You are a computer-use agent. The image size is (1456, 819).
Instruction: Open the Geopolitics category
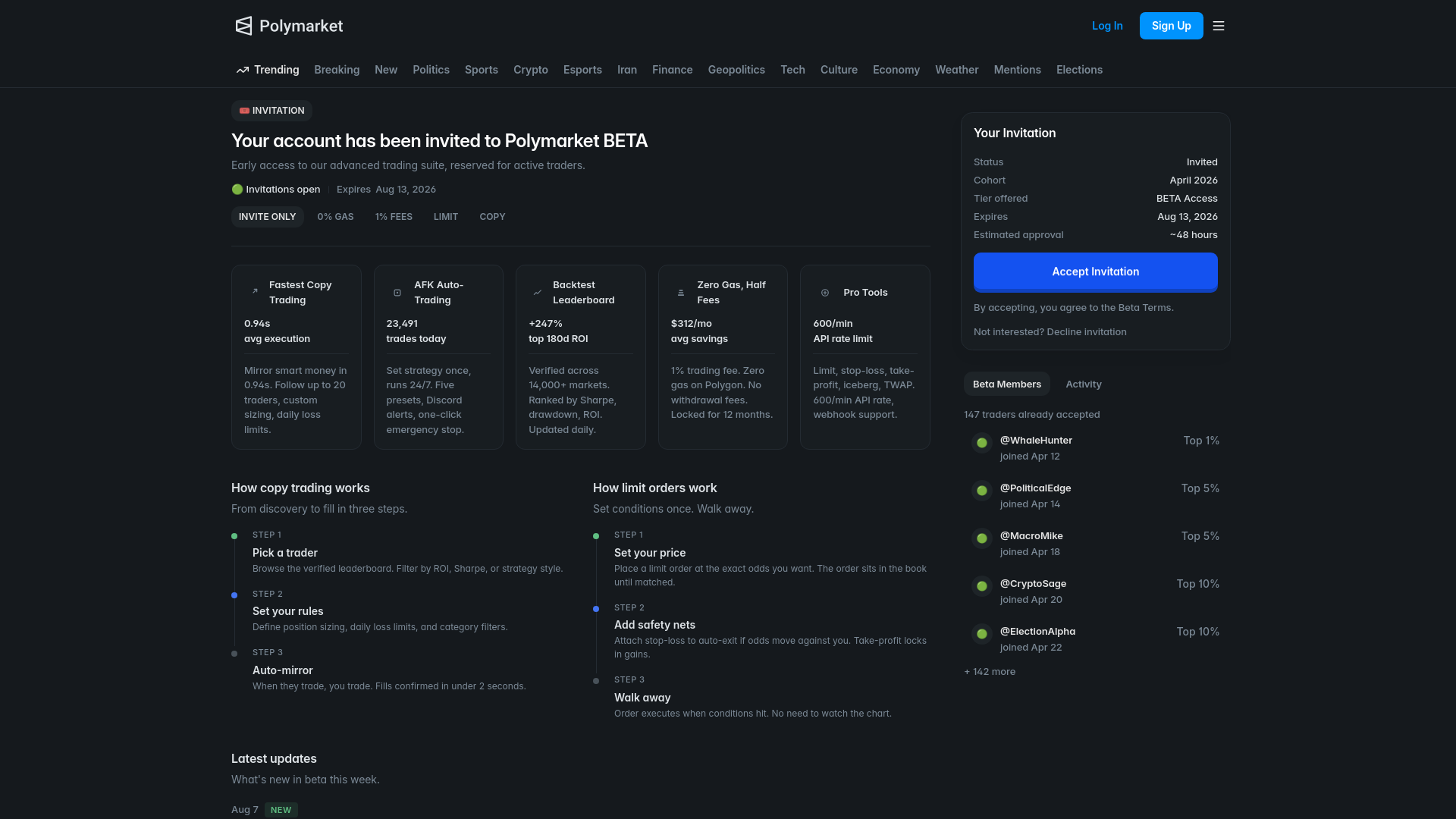click(x=736, y=70)
